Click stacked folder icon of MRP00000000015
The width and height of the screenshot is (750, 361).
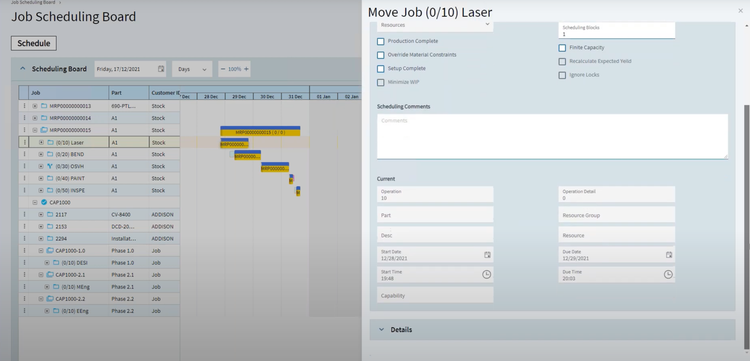coord(44,130)
